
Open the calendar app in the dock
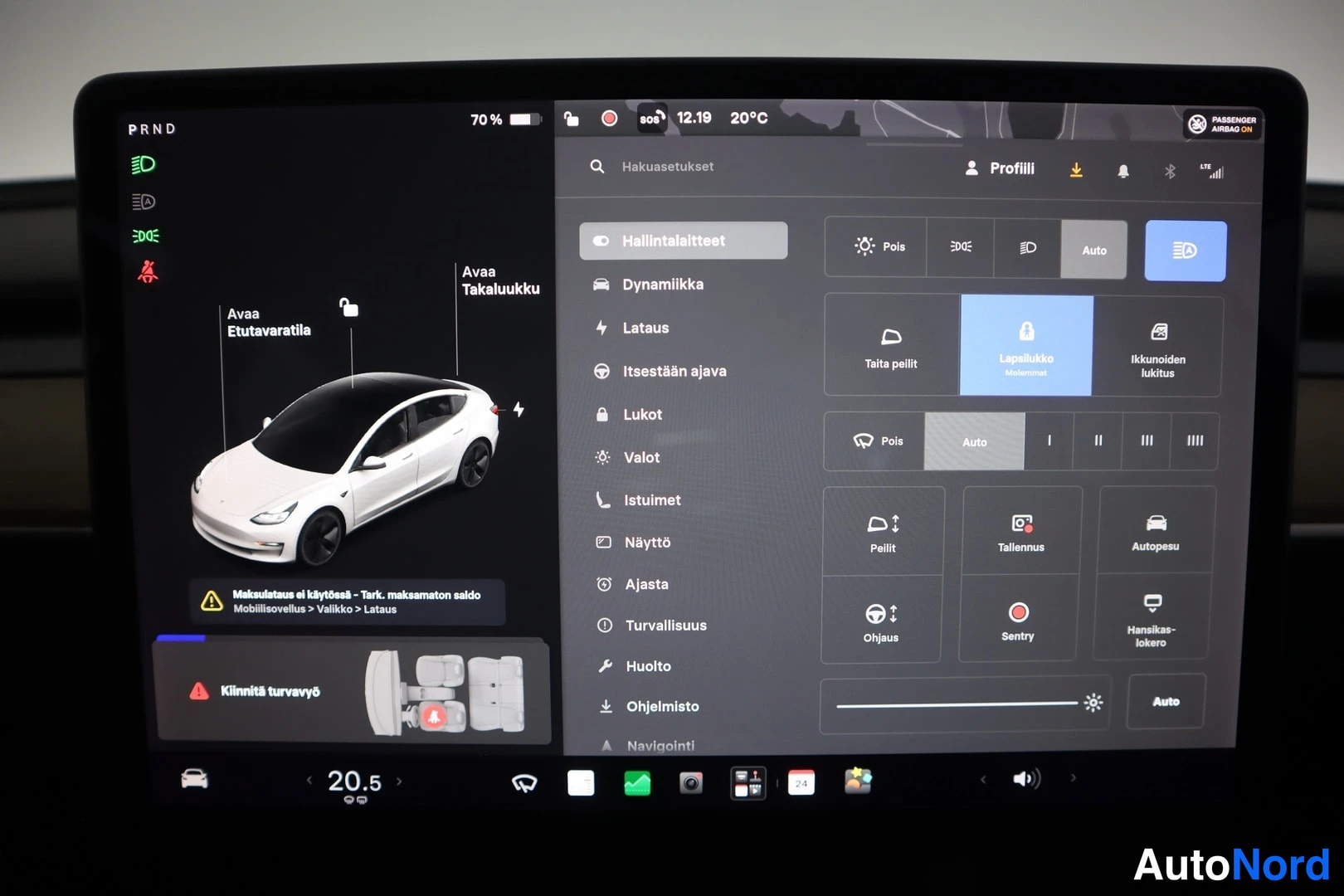(x=801, y=782)
